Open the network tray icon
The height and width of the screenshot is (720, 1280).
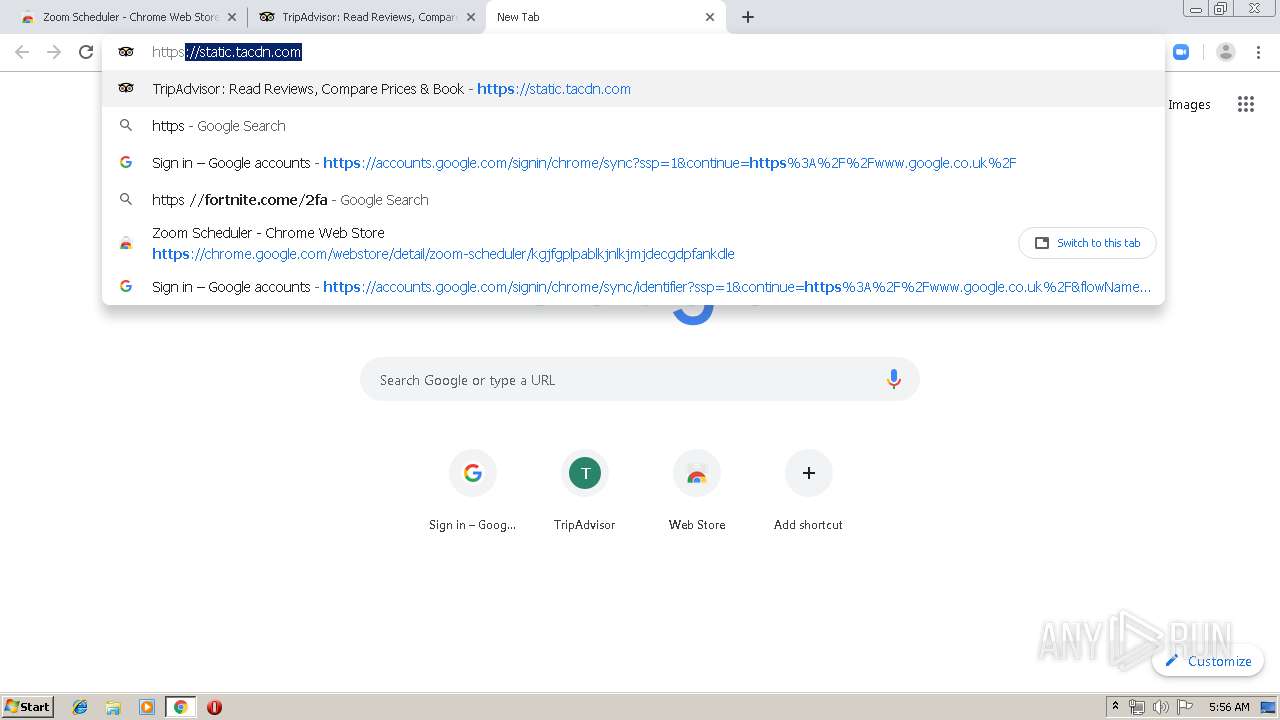[1137, 707]
